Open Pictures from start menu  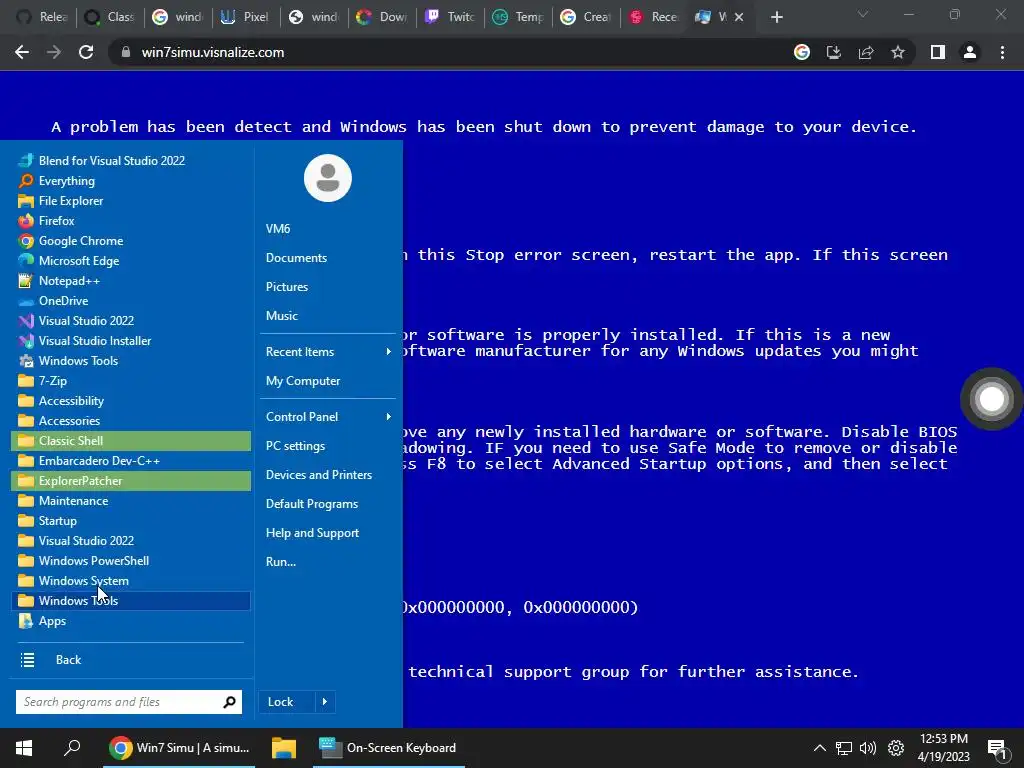coord(327,287)
